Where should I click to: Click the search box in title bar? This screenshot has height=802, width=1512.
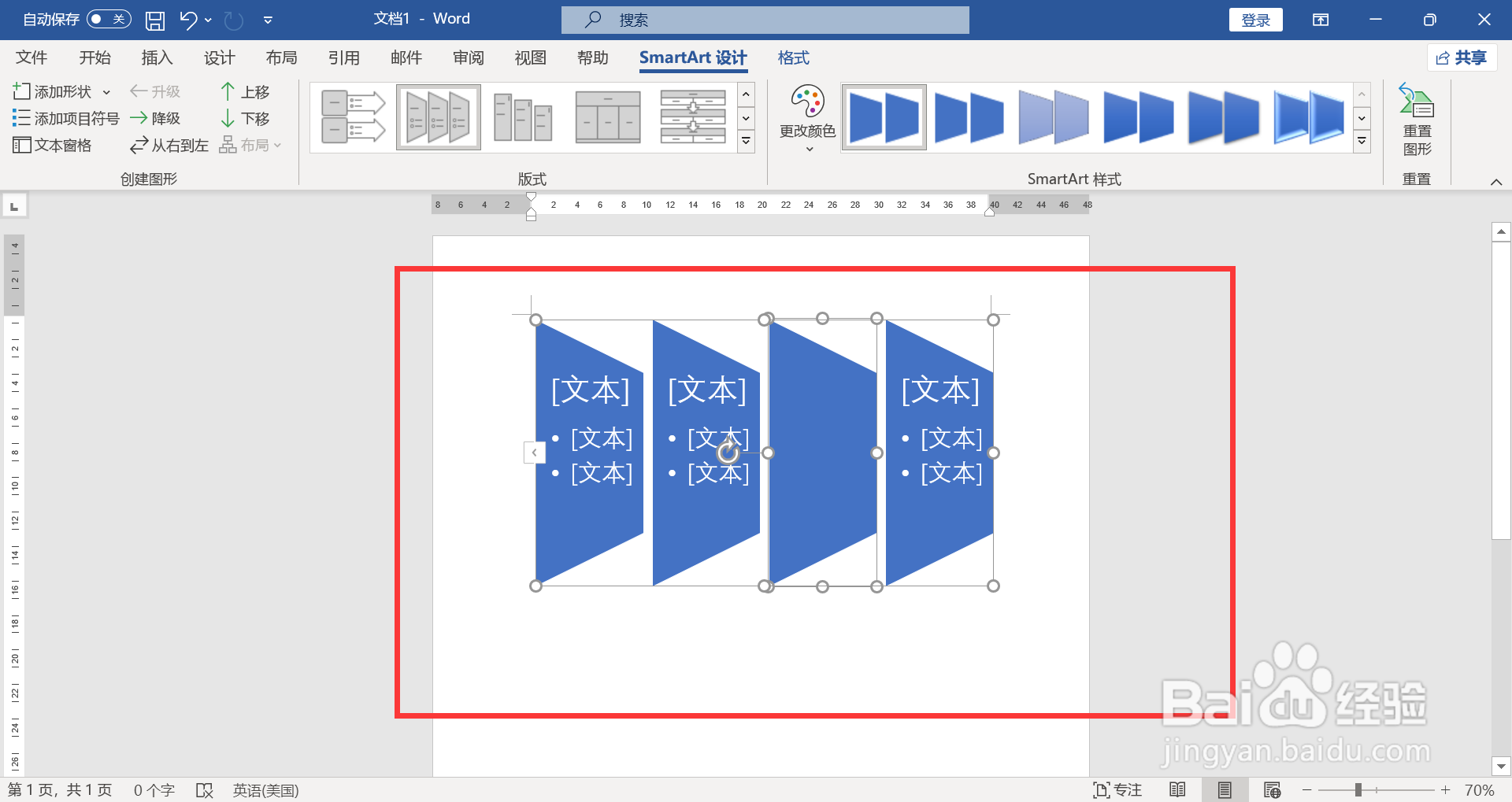tap(765, 20)
